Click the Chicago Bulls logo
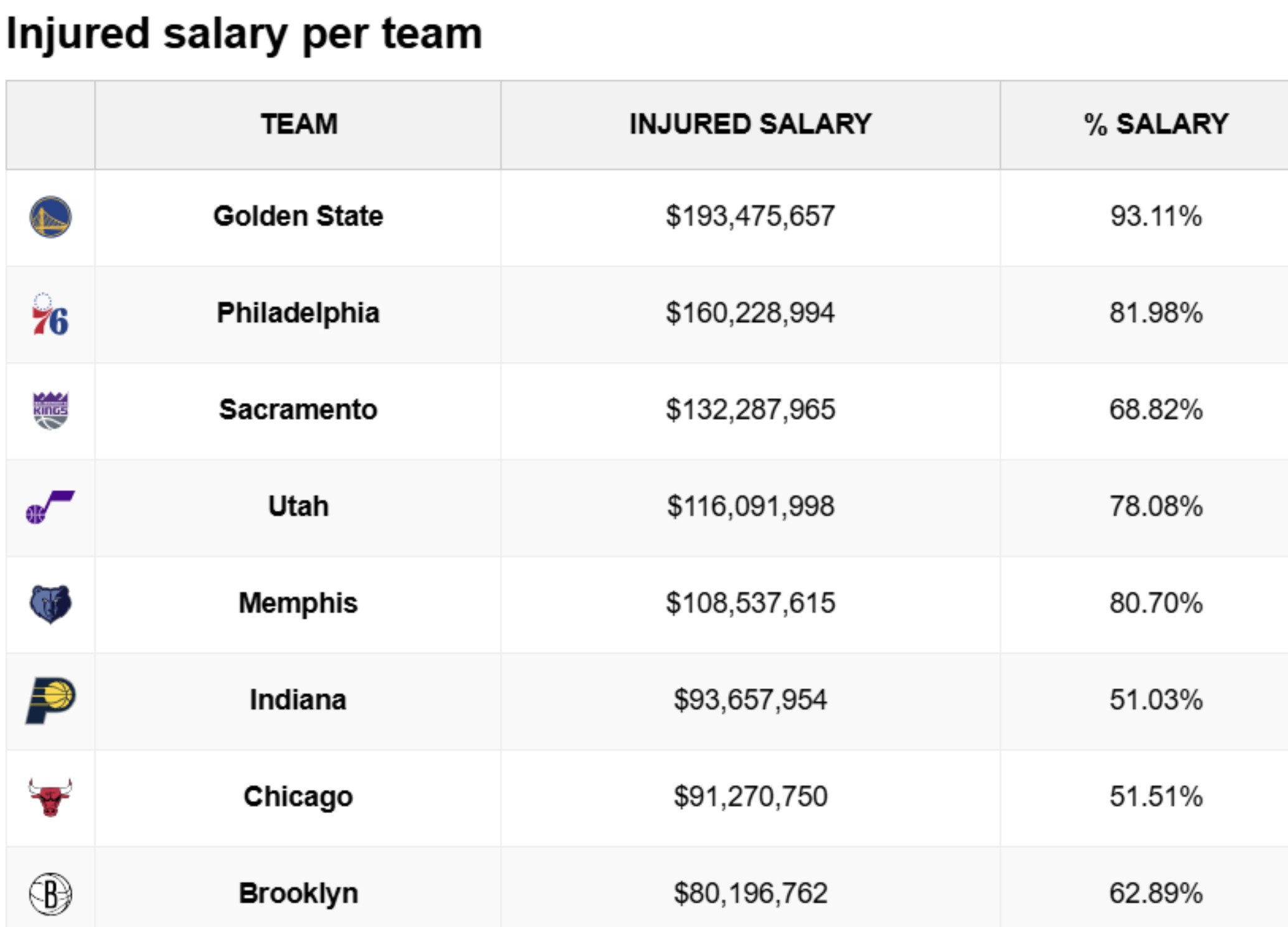This screenshot has width=1288, height=927. pyautogui.click(x=50, y=797)
